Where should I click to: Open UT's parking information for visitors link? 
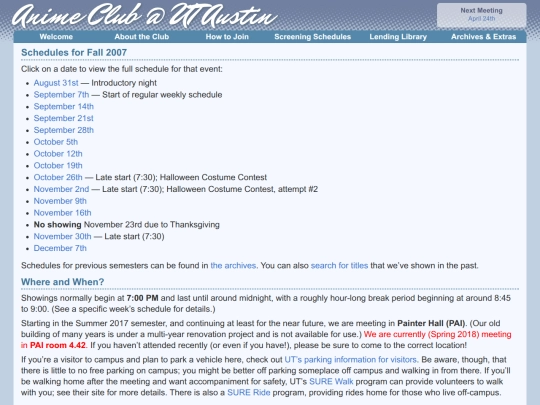pos(351,360)
